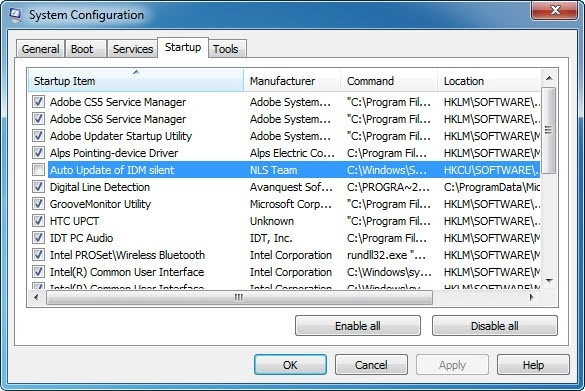
Task: Click Alps Electric Co... manufacturer cell
Action: (x=292, y=153)
